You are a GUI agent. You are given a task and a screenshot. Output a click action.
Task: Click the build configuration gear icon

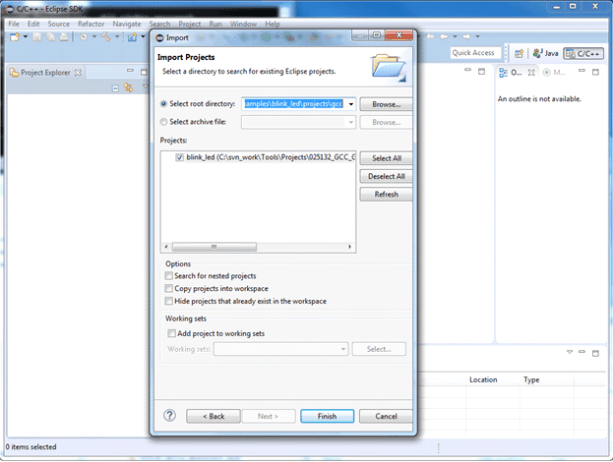[83, 37]
